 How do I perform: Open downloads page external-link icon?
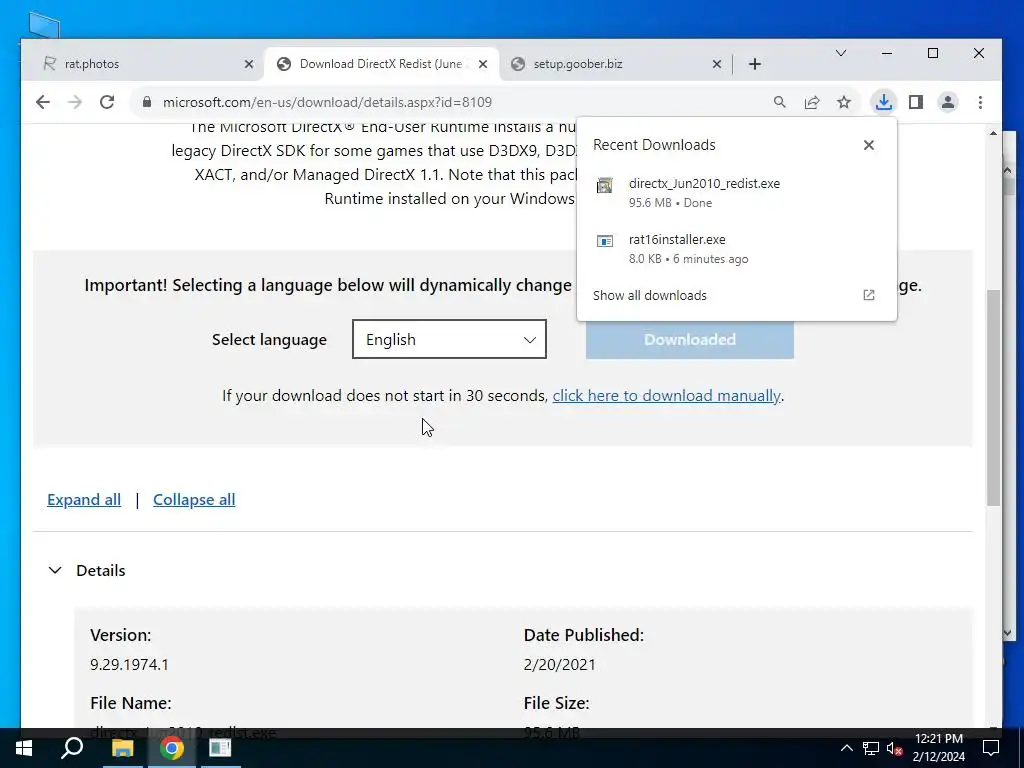click(x=869, y=295)
